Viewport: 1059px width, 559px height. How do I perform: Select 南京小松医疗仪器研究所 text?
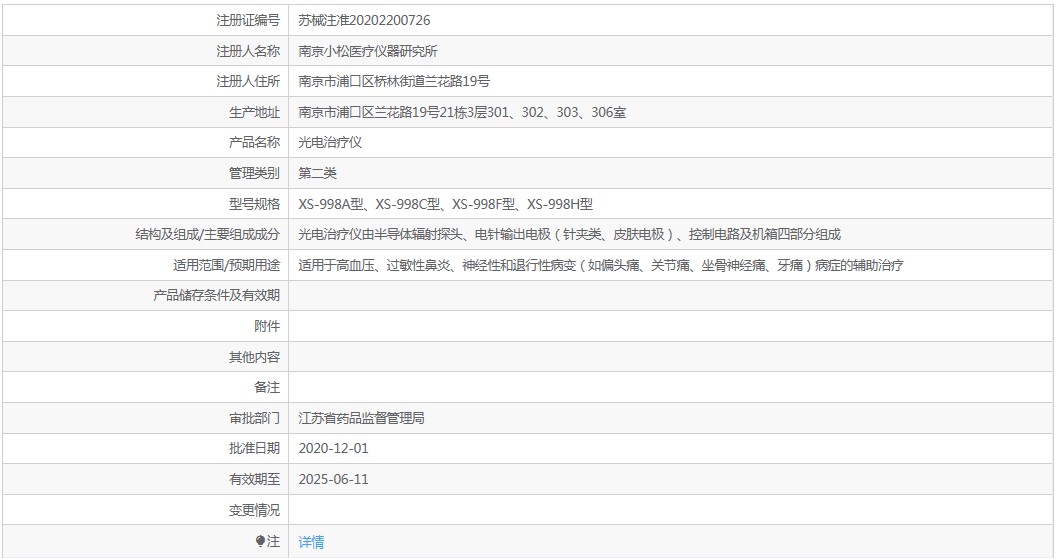[368, 51]
